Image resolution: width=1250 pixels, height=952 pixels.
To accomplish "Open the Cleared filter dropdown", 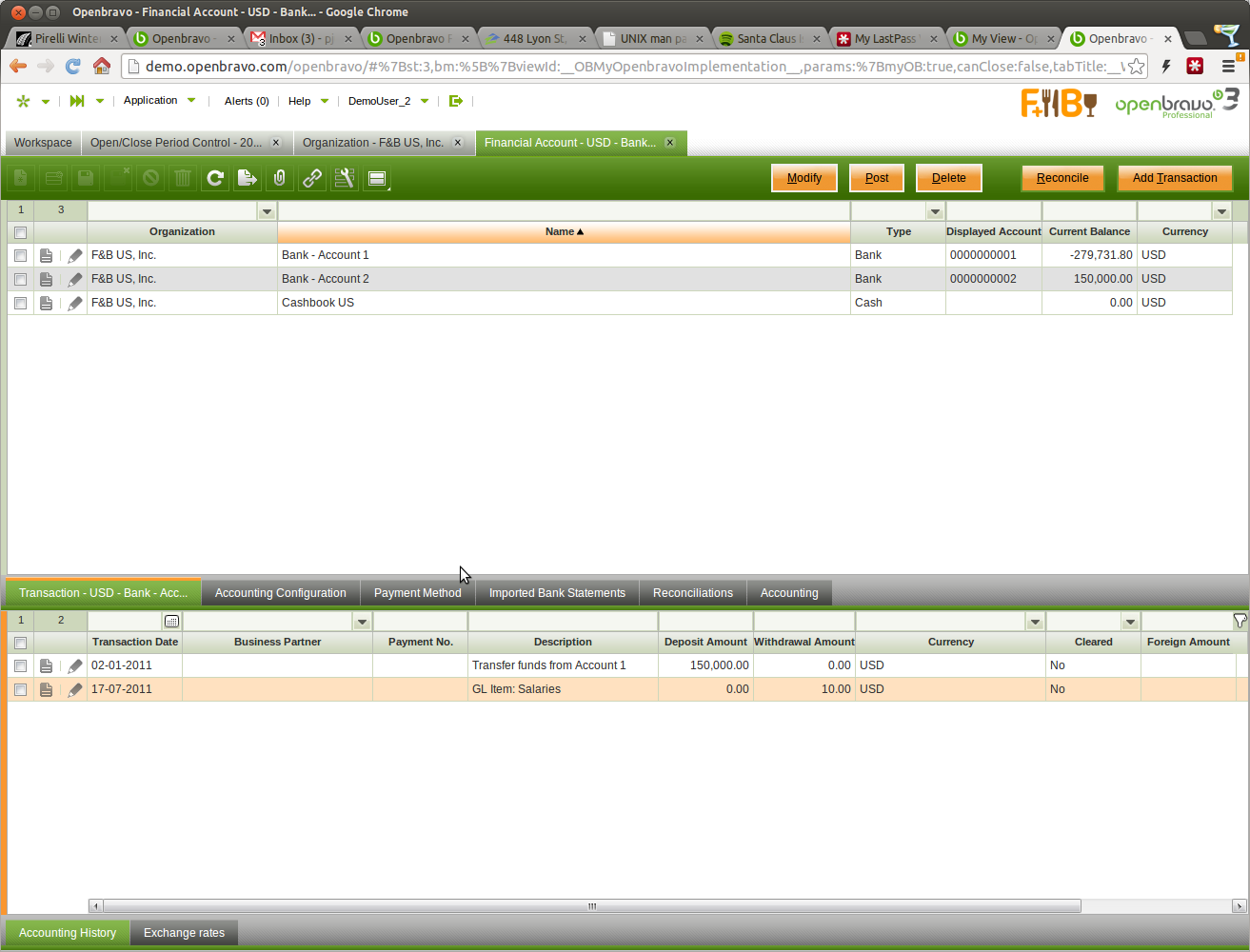I will tap(1130, 622).
